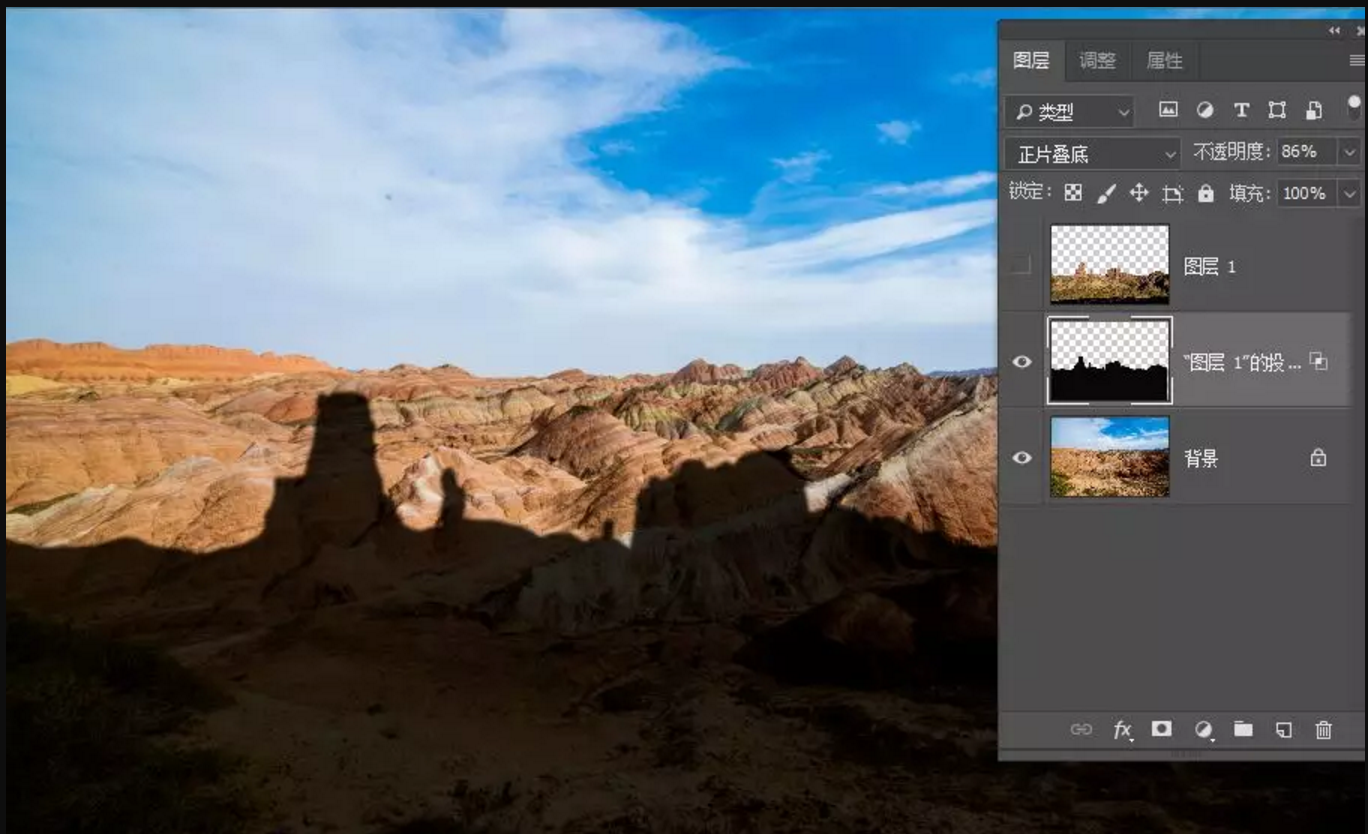Filter layers by type (T) layers icon
The image size is (1368, 834).
[1241, 110]
